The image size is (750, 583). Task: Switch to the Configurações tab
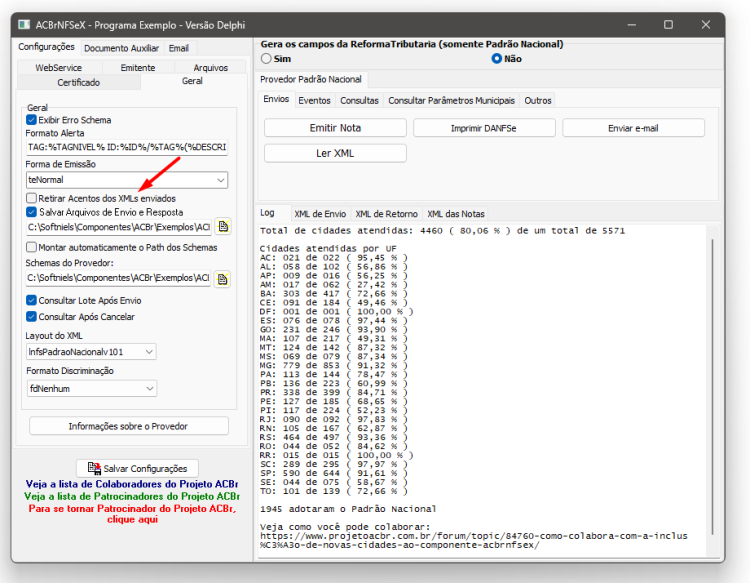pos(46,47)
